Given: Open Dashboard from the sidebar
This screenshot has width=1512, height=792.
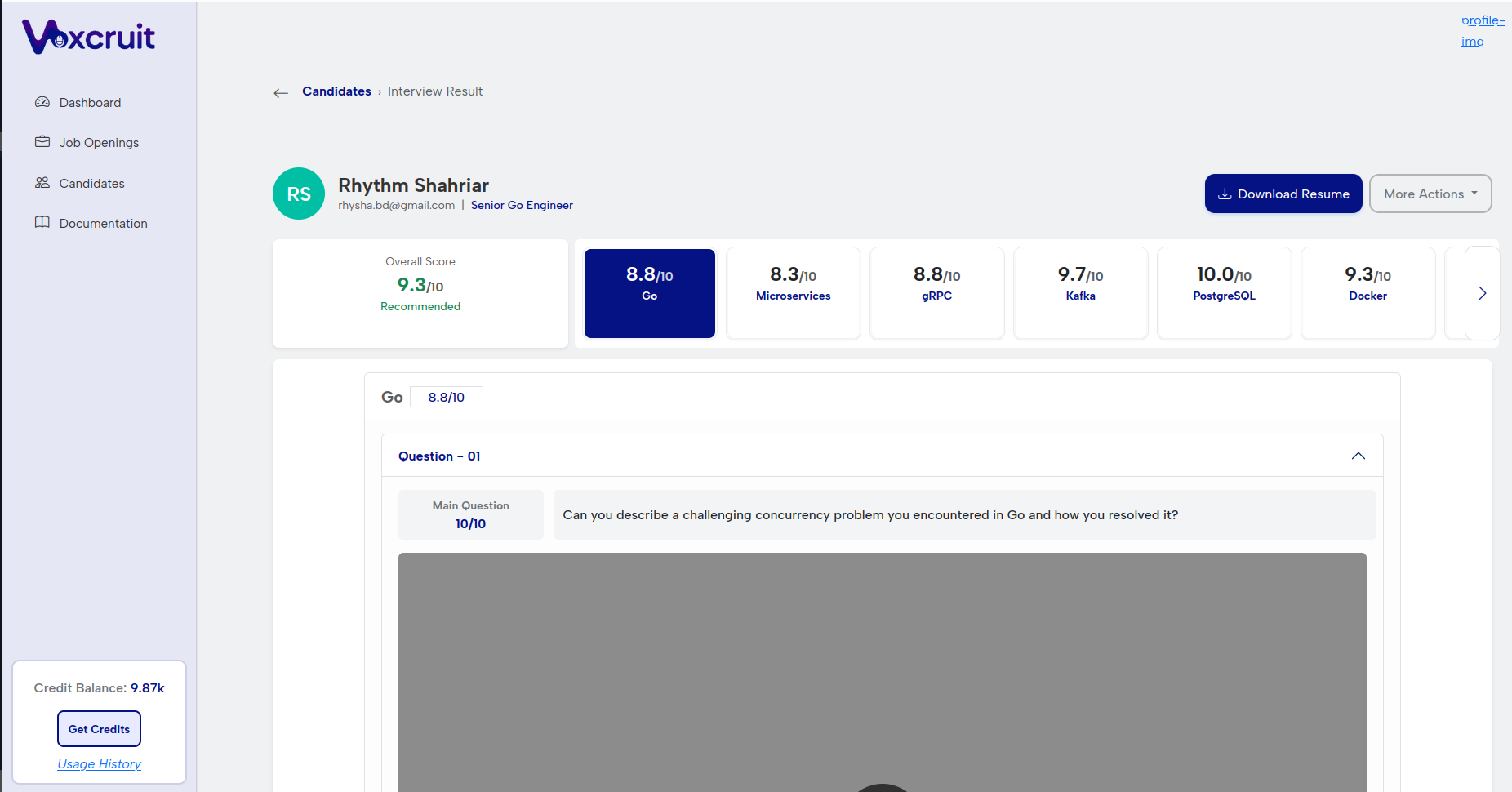Looking at the screenshot, I should (90, 103).
